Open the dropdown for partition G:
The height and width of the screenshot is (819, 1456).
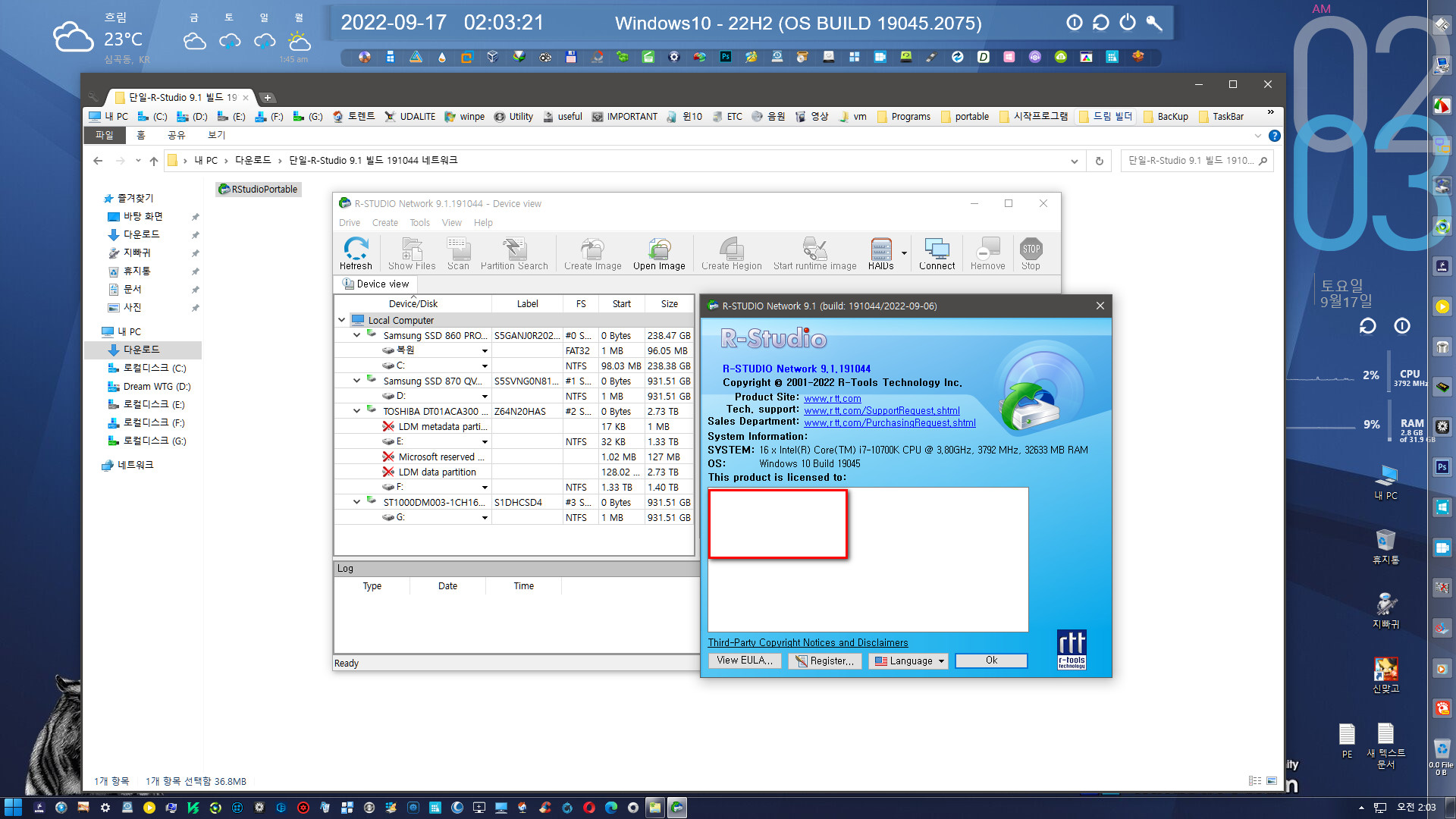pos(485,518)
